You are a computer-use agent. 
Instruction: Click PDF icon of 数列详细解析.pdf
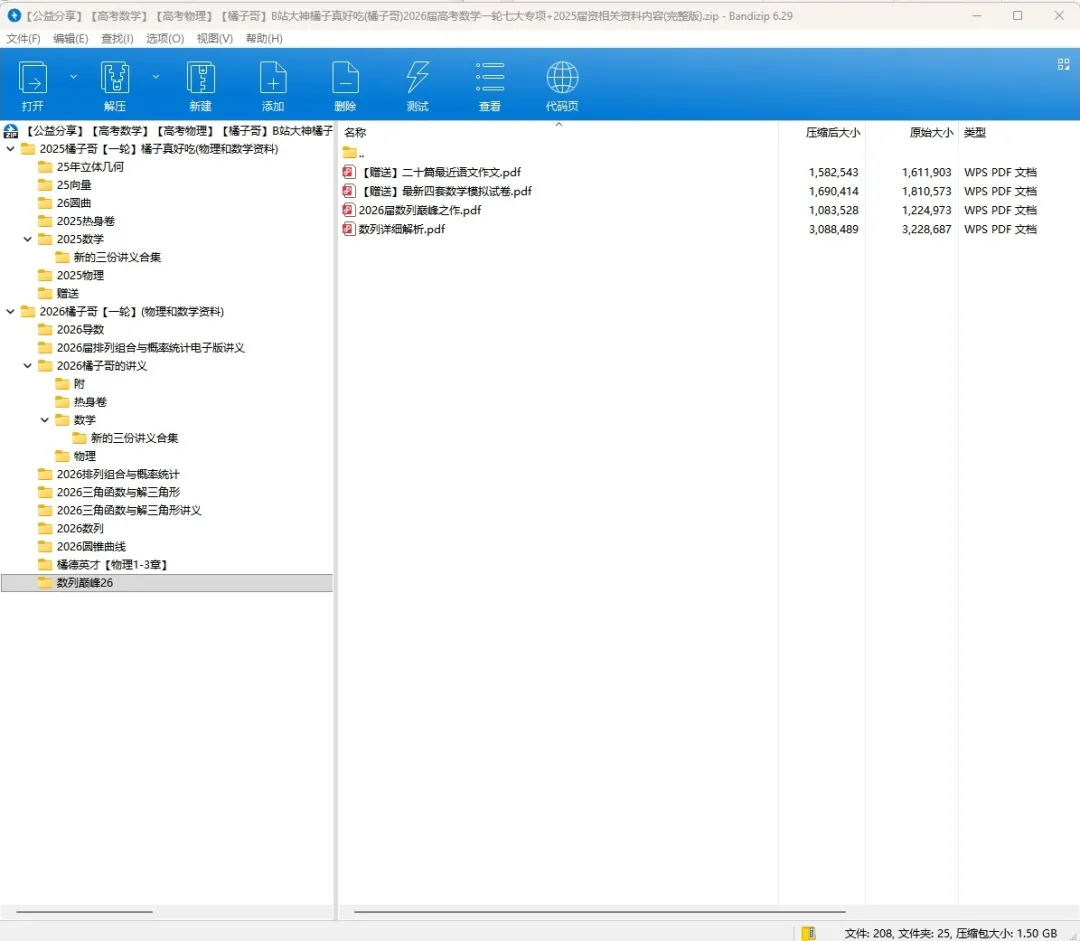coord(349,229)
